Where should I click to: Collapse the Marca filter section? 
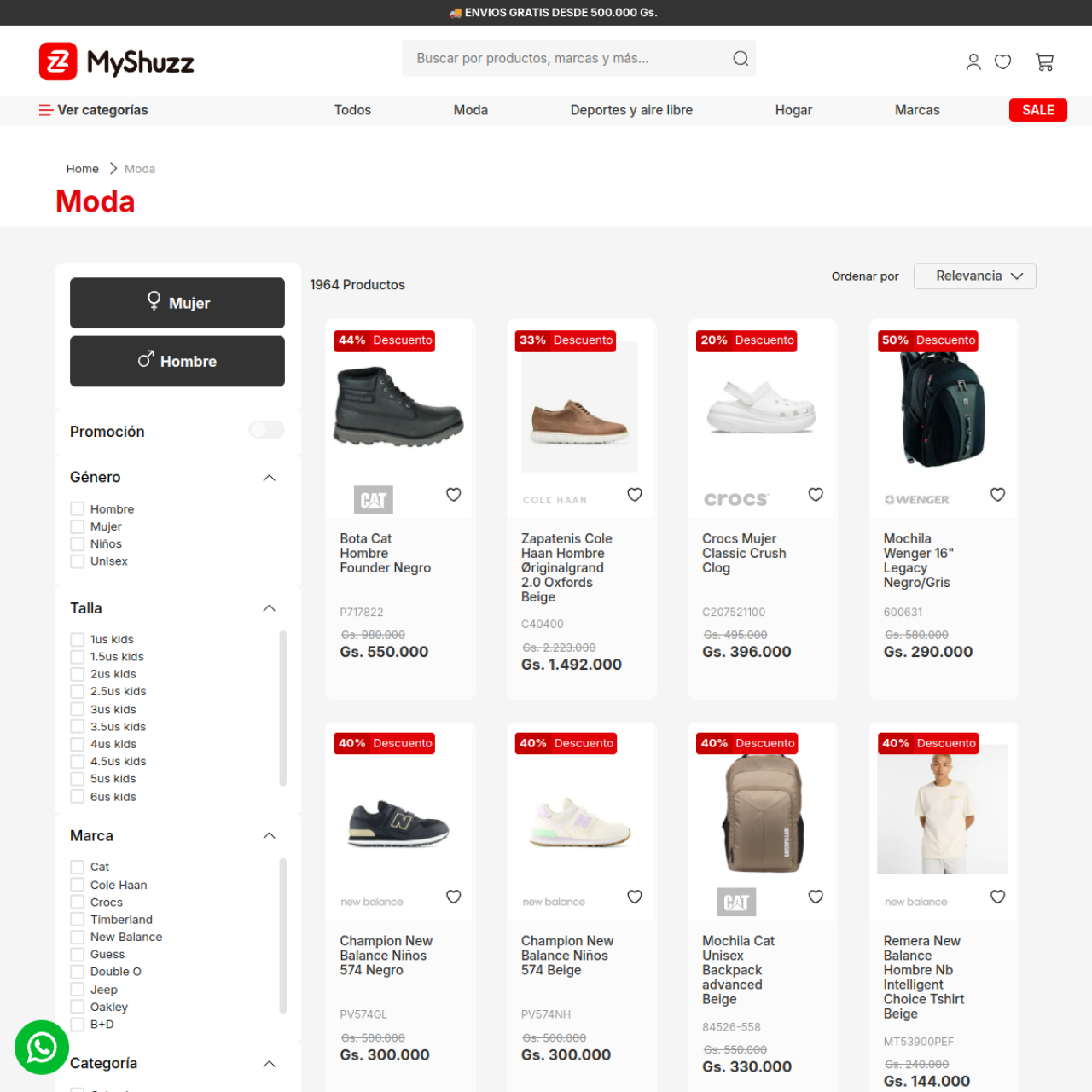[270, 836]
